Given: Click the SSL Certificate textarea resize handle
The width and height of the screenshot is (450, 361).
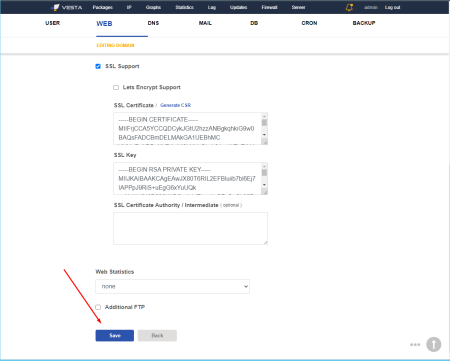Looking at the screenshot, I should pos(265,142).
